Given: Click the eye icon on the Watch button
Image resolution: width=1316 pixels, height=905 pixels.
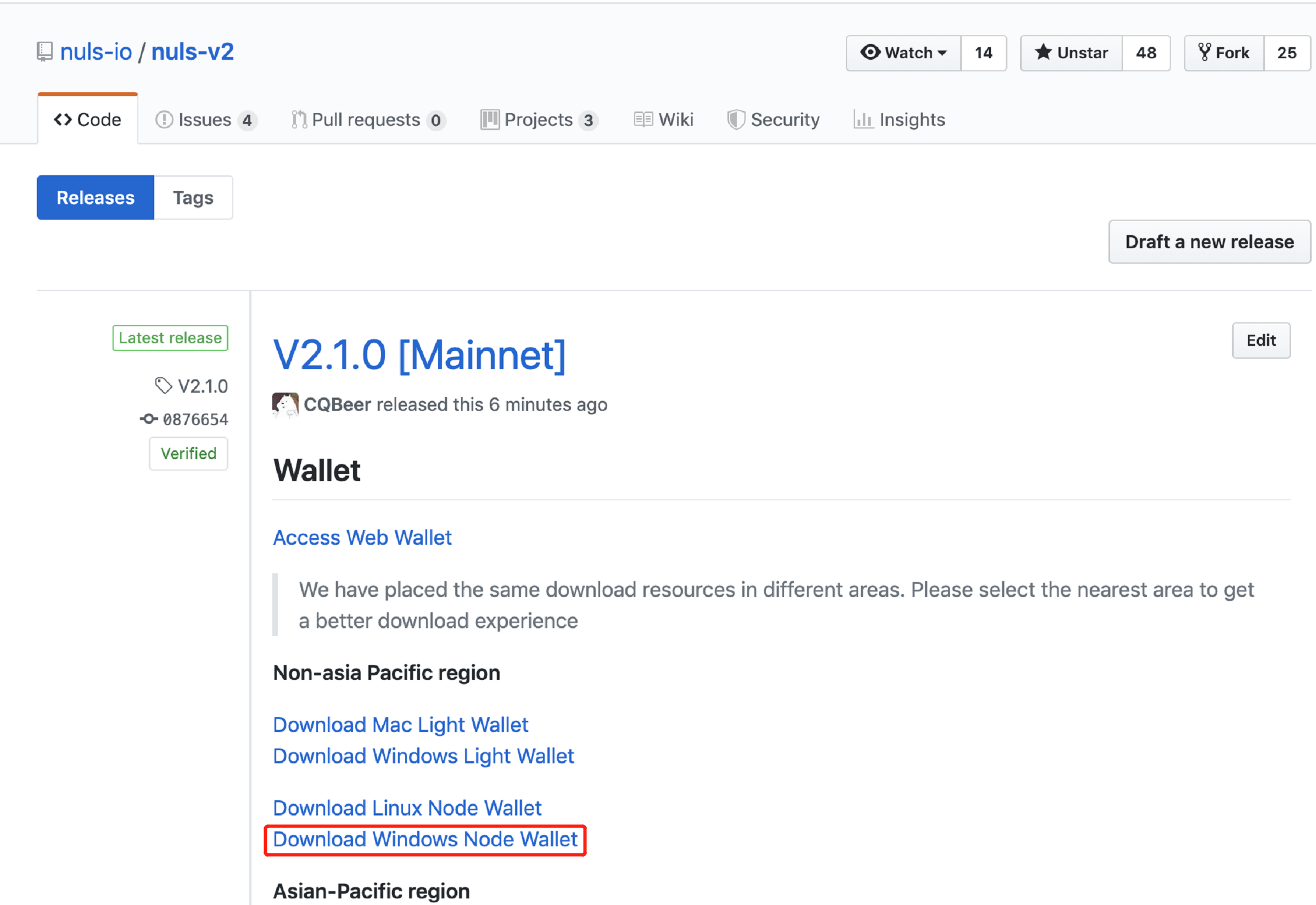Looking at the screenshot, I should (x=871, y=53).
